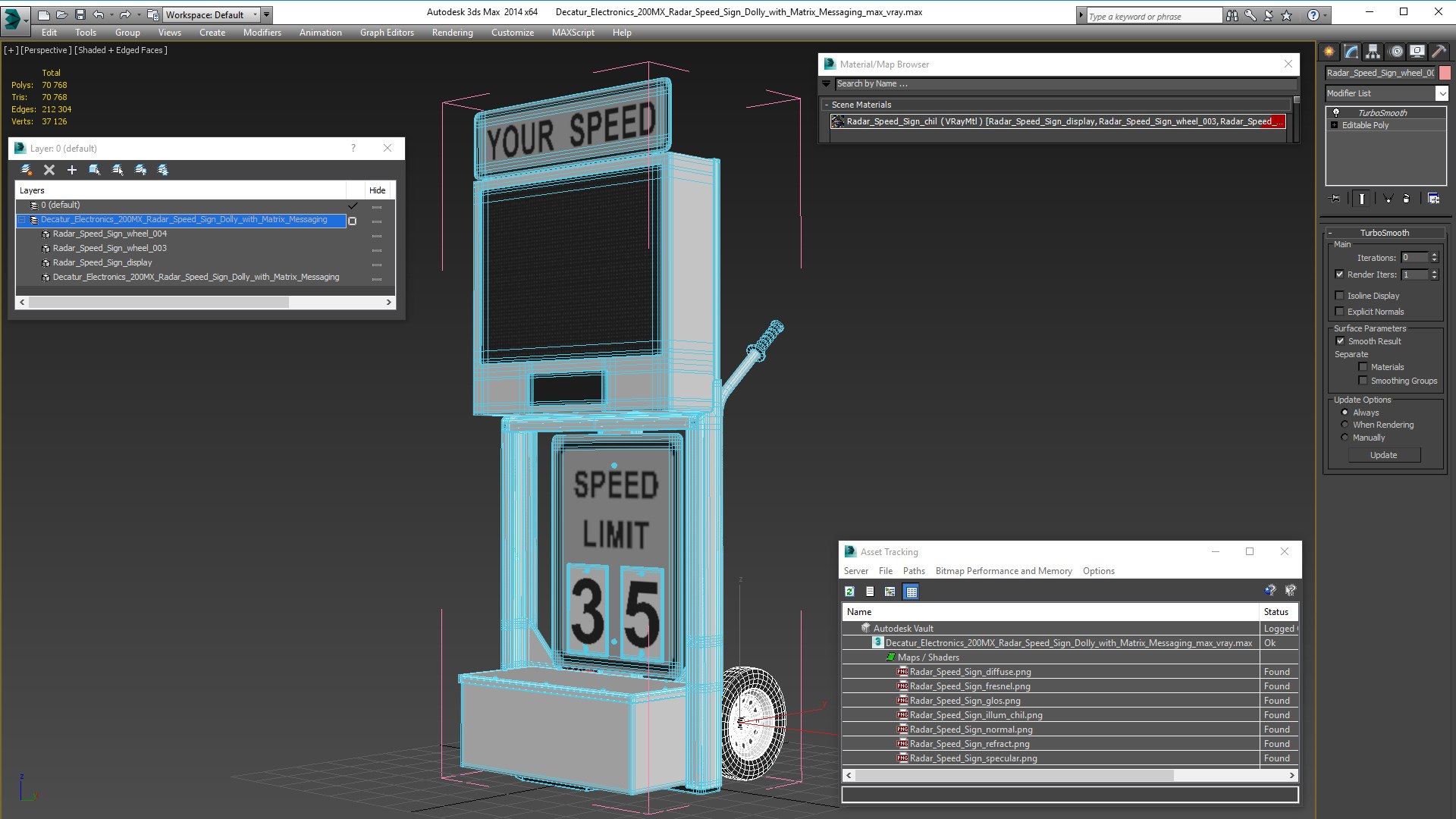Refresh the Asset Tracking list
This screenshot has height=819, width=1456.
849,591
